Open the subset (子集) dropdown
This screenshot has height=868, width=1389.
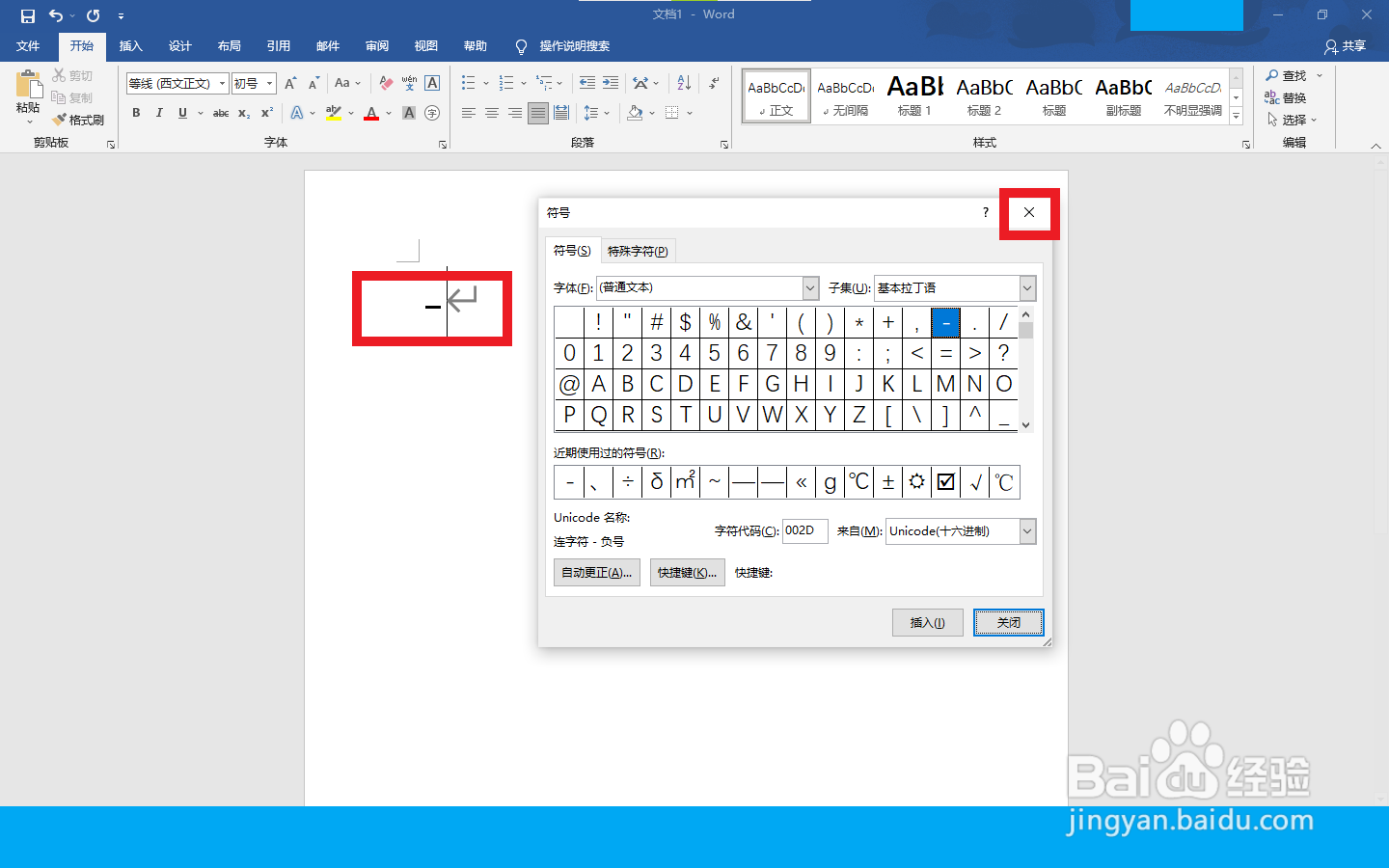[x=1027, y=287]
